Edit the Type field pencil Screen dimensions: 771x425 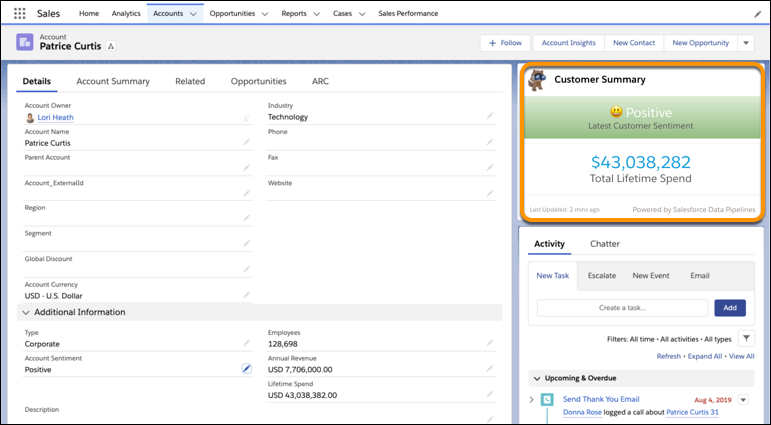click(x=246, y=343)
